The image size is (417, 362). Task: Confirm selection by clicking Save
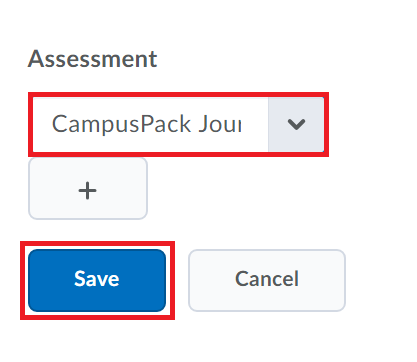[x=97, y=280]
